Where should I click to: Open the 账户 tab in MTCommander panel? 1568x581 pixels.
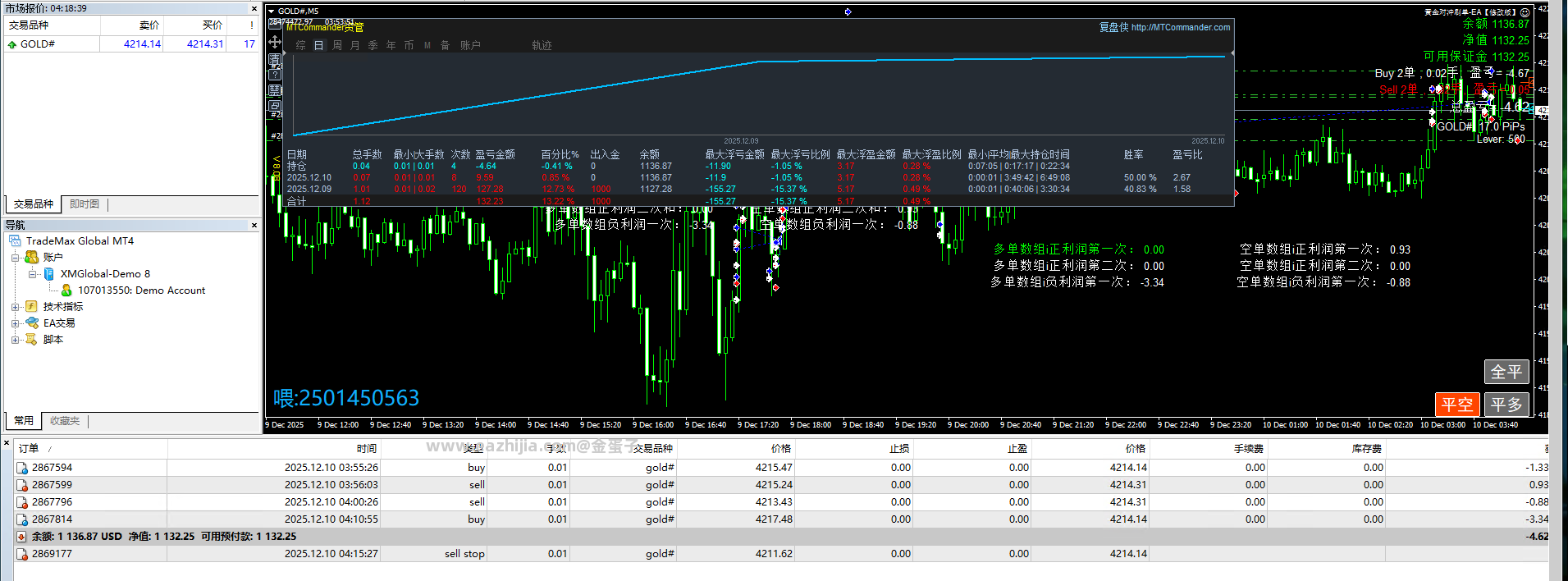click(470, 45)
